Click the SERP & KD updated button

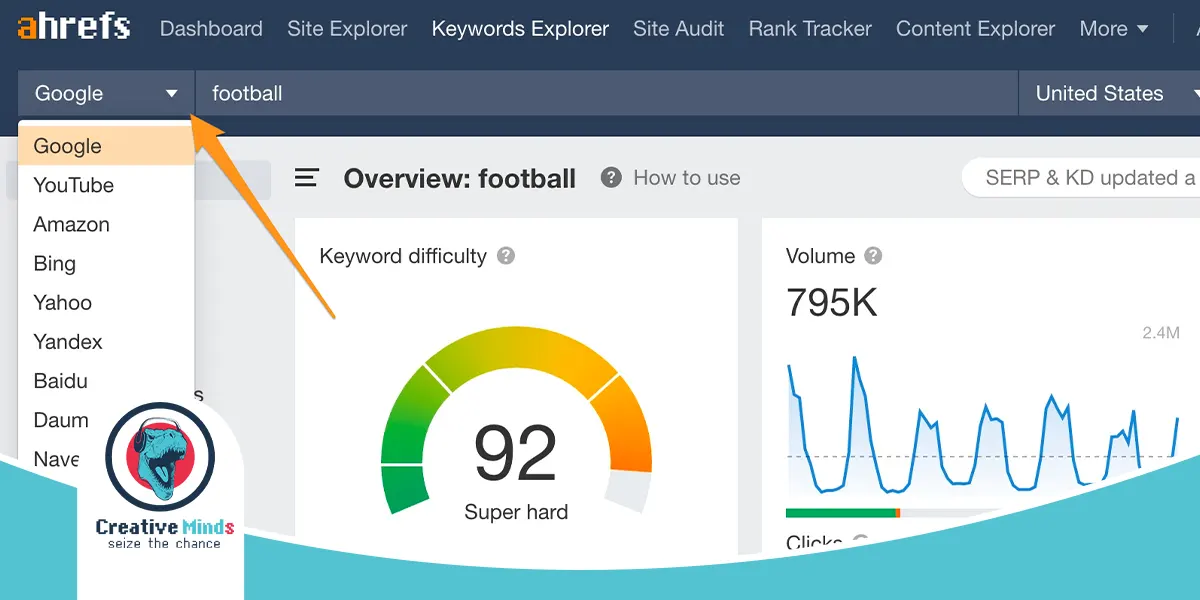coord(1085,178)
